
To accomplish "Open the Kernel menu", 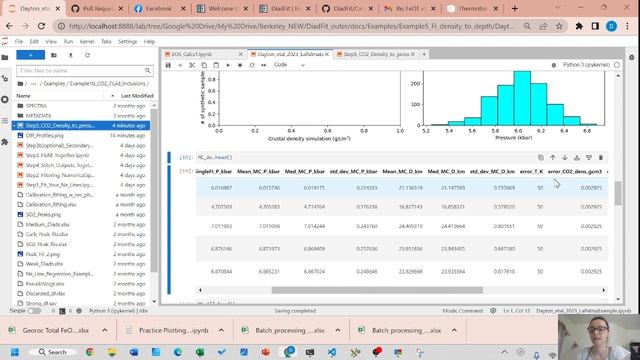I will 87,42.
